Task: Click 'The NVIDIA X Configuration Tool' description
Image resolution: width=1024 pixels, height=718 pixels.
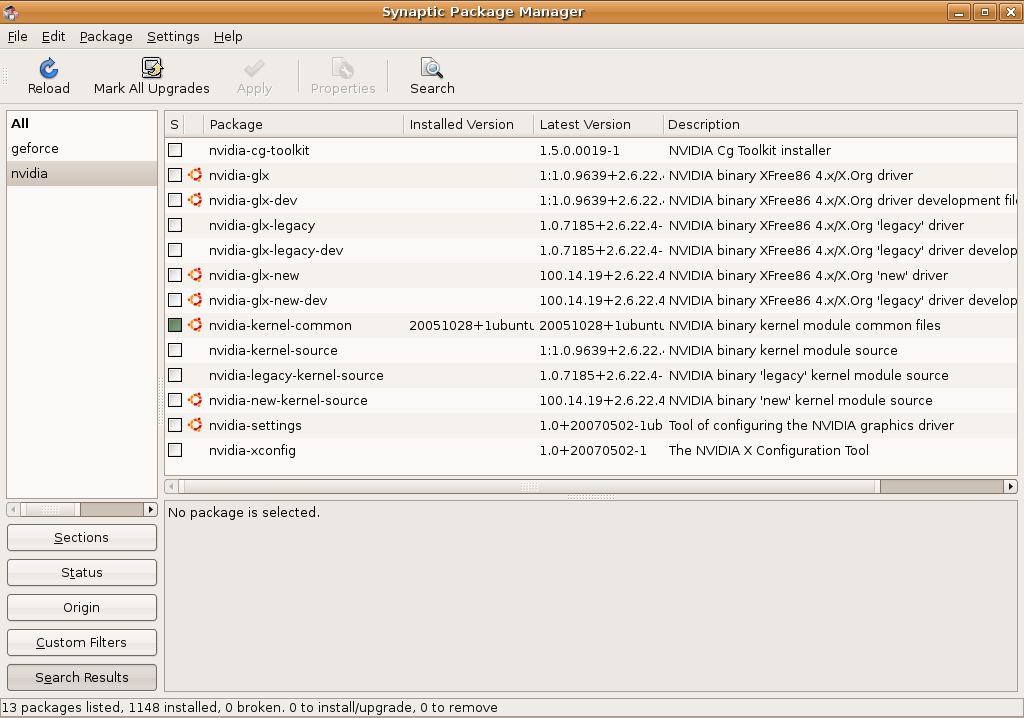Action: (x=769, y=450)
